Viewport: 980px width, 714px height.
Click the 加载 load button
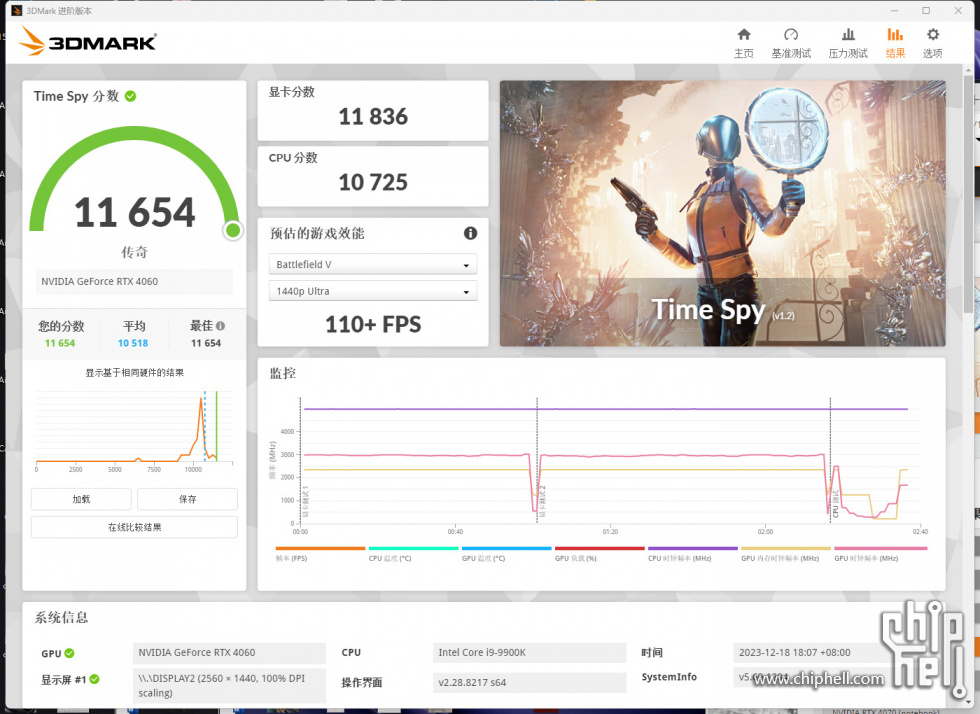pyautogui.click(x=81, y=499)
